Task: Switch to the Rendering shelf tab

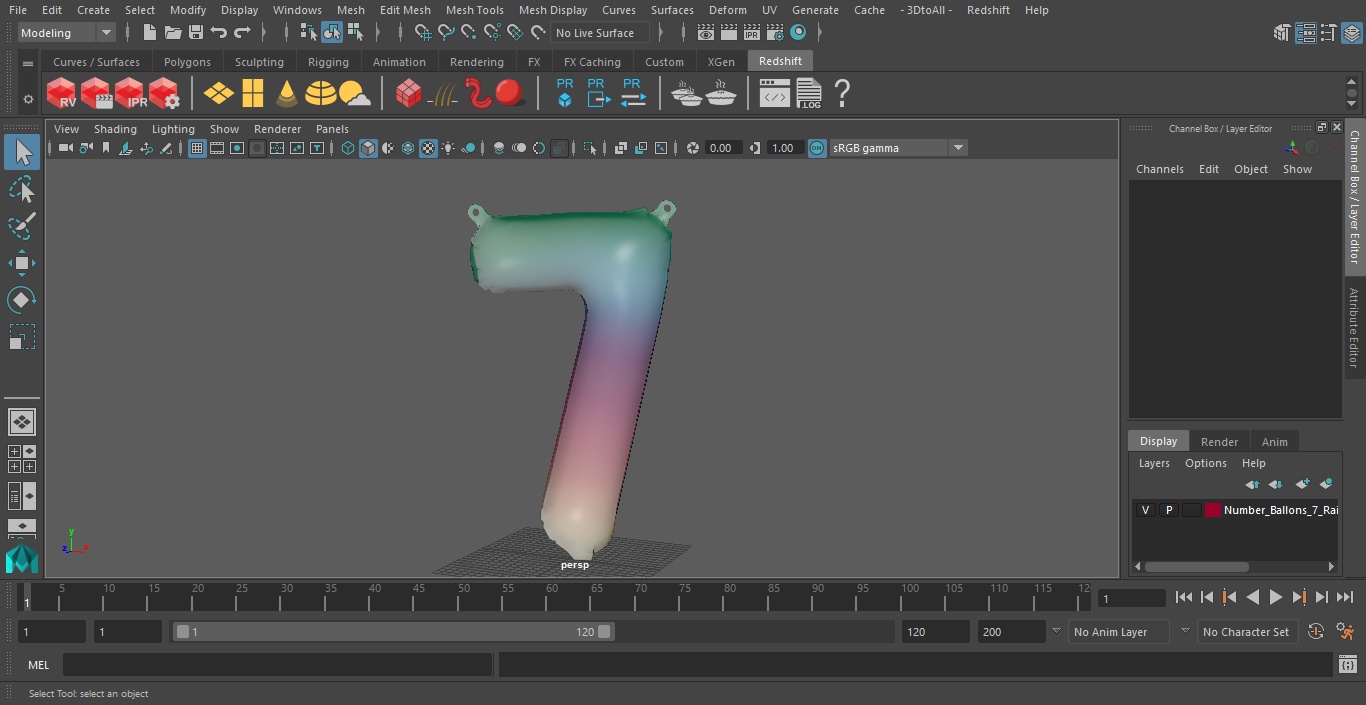Action: coord(476,62)
